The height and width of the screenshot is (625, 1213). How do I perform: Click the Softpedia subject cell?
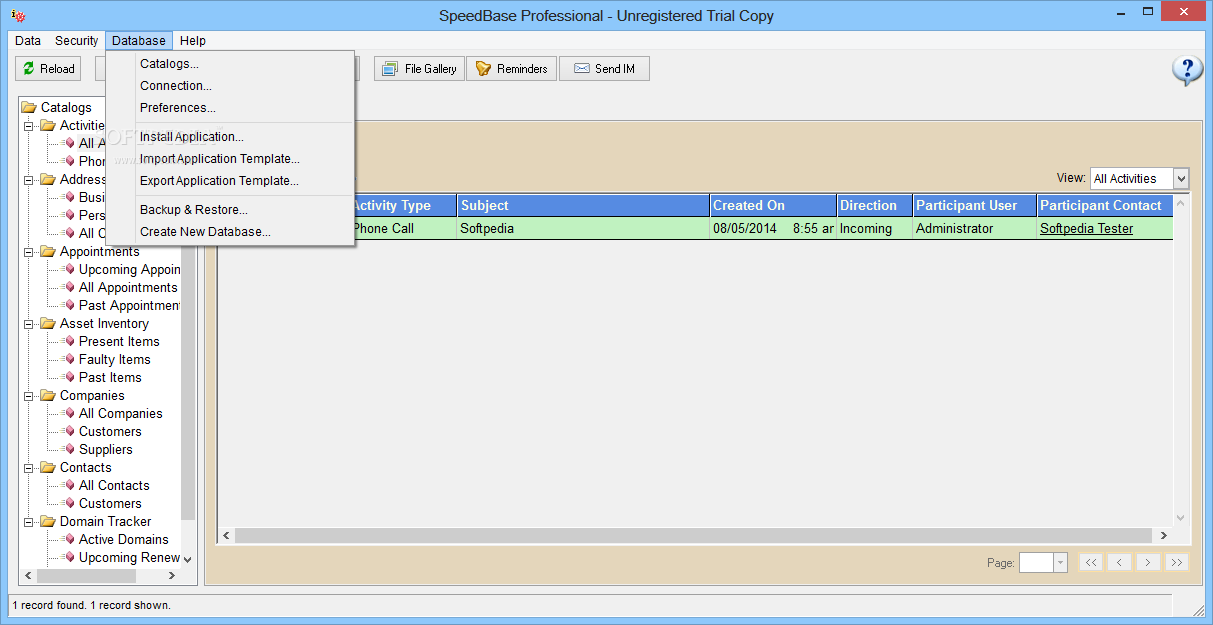pyautogui.click(x=583, y=228)
